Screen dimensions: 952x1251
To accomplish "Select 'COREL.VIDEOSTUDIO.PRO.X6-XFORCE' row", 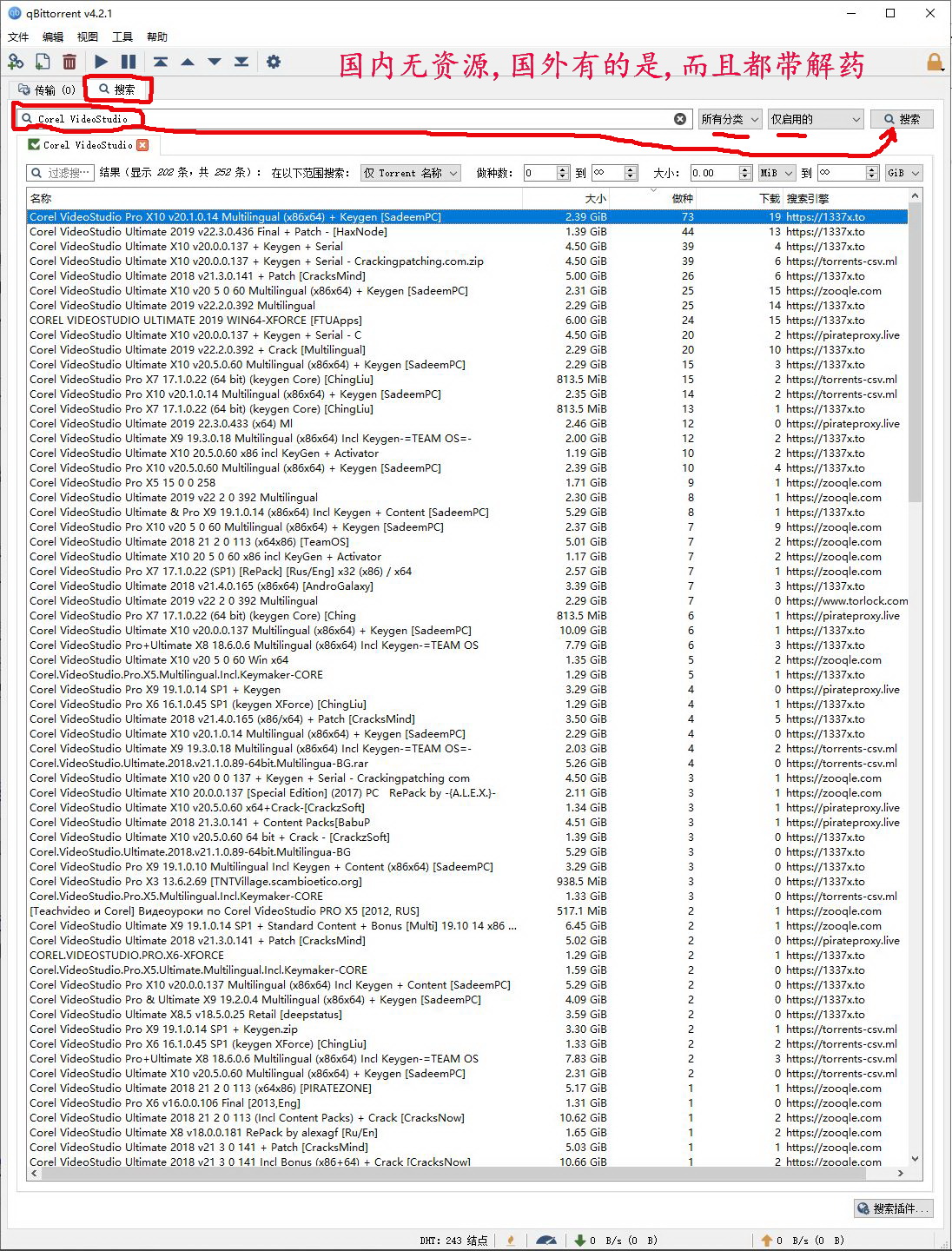I will pyautogui.click(x=467, y=956).
